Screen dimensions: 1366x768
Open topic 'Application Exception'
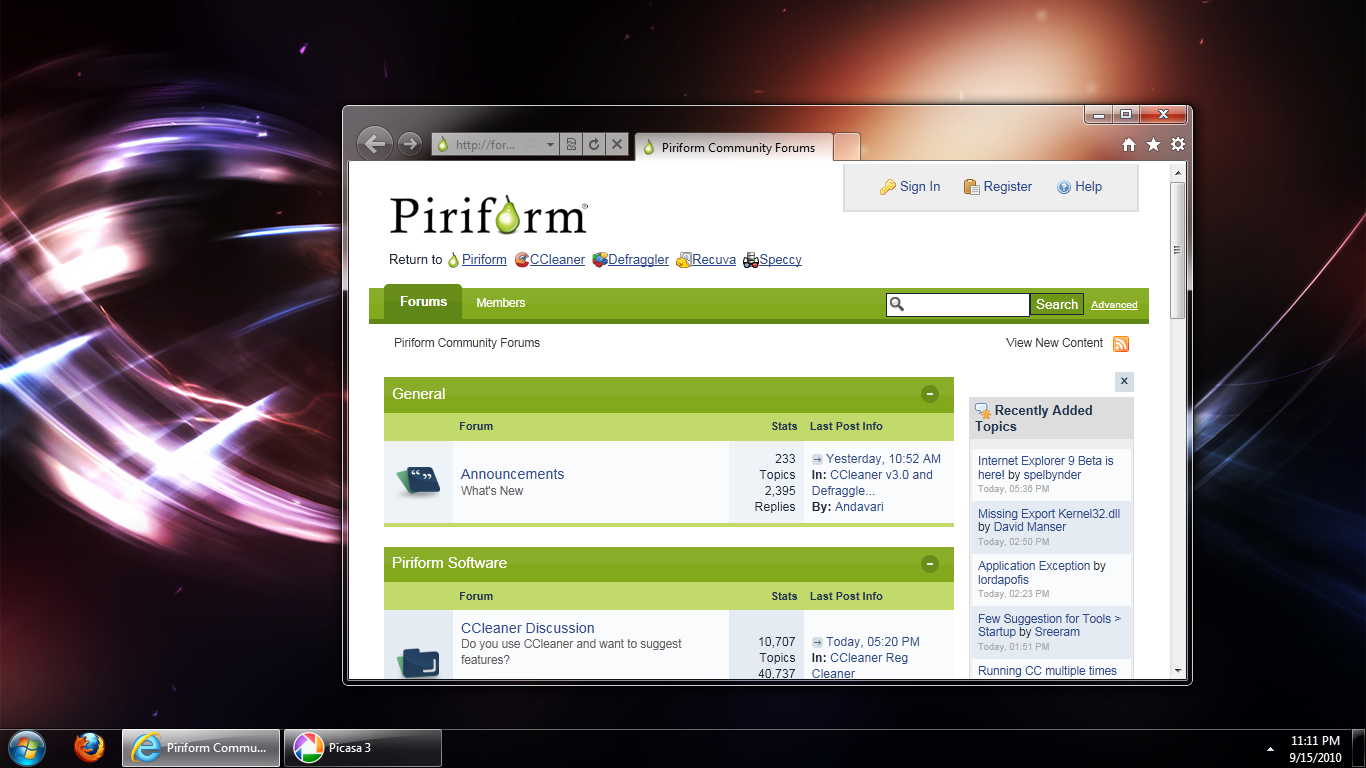pyautogui.click(x=1034, y=566)
